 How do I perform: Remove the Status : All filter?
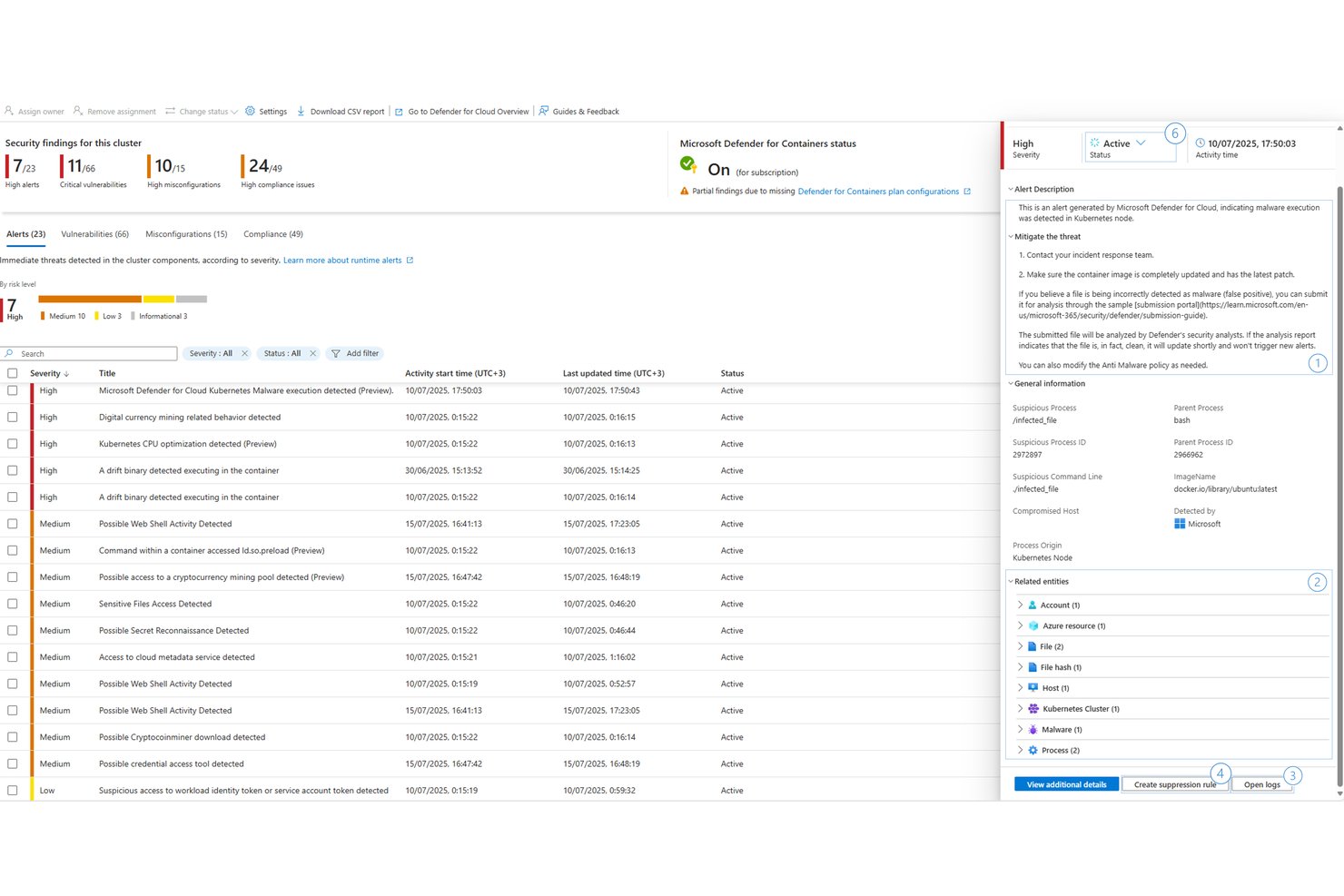312,353
